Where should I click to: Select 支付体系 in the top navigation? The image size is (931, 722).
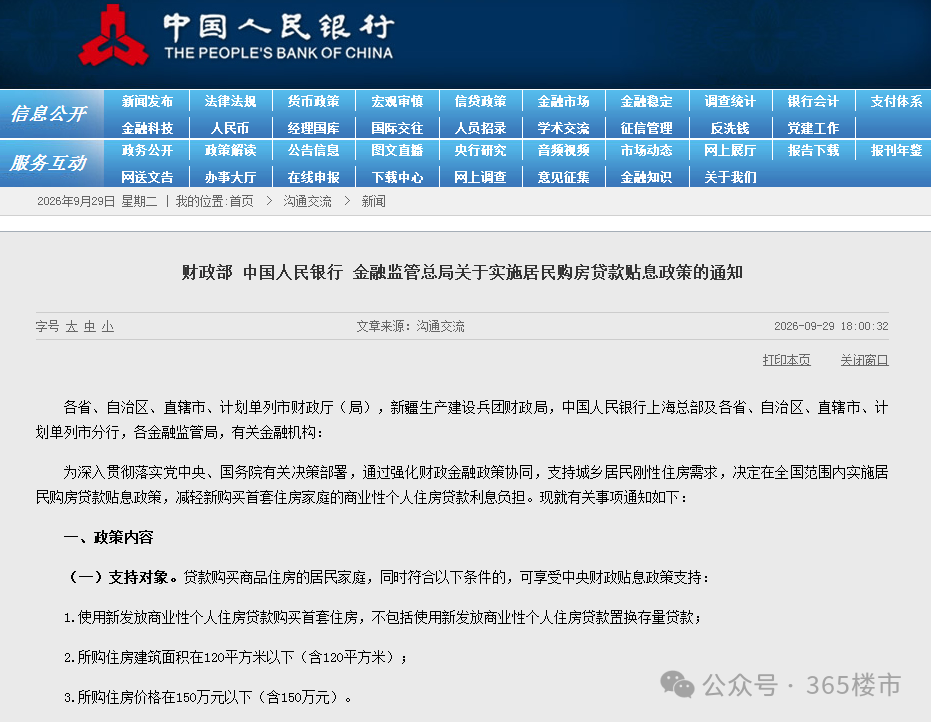tap(897, 102)
